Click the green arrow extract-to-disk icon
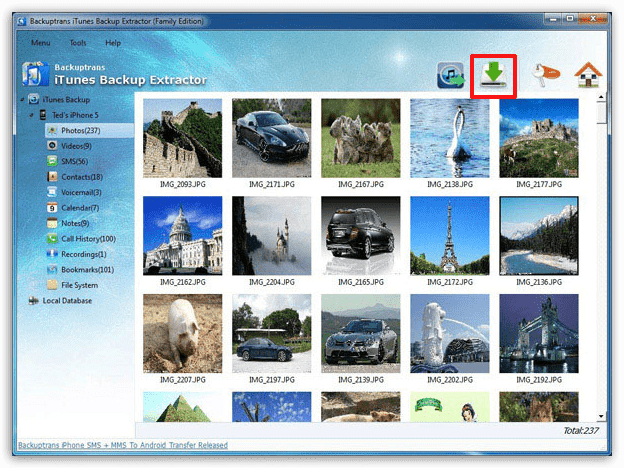The height and width of the screenshot is (468, 624). pos(493,74)
